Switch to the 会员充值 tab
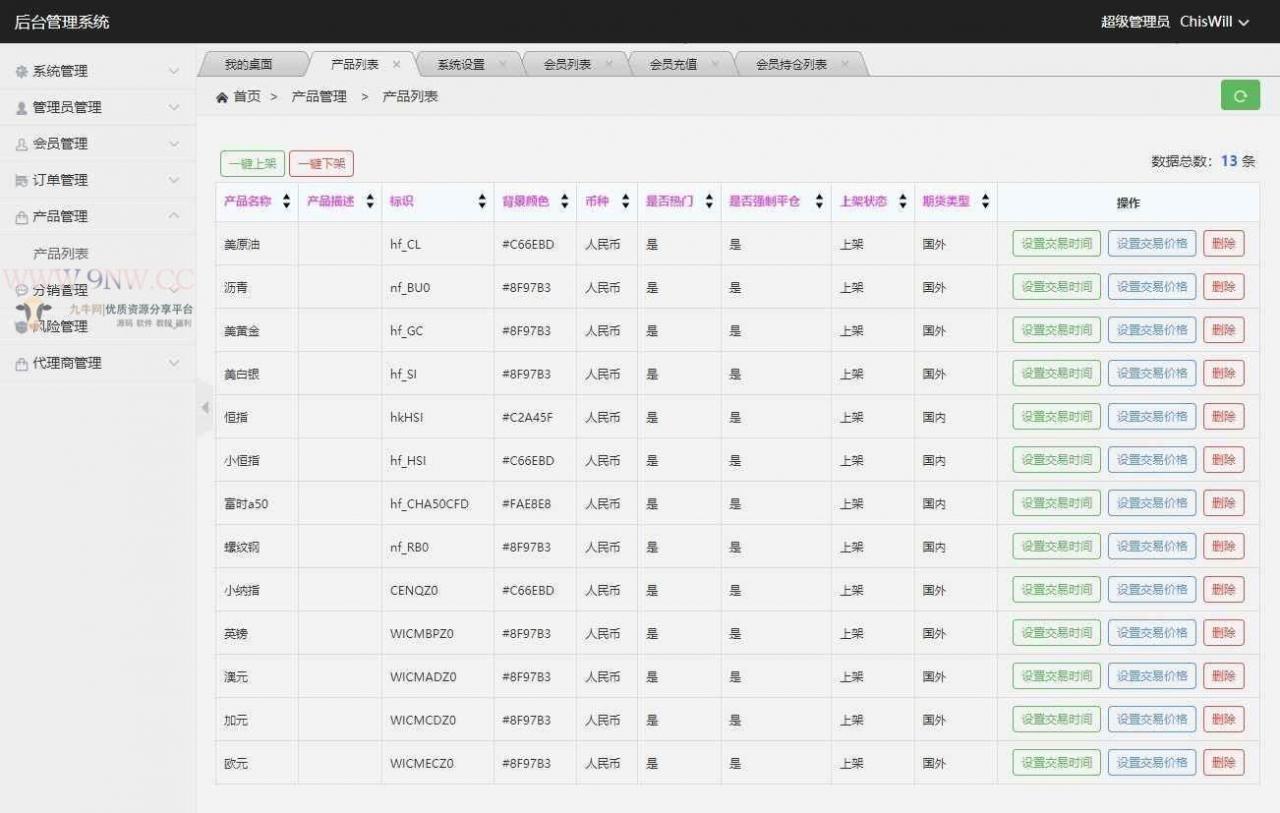1280x813 pixels. 673,64
